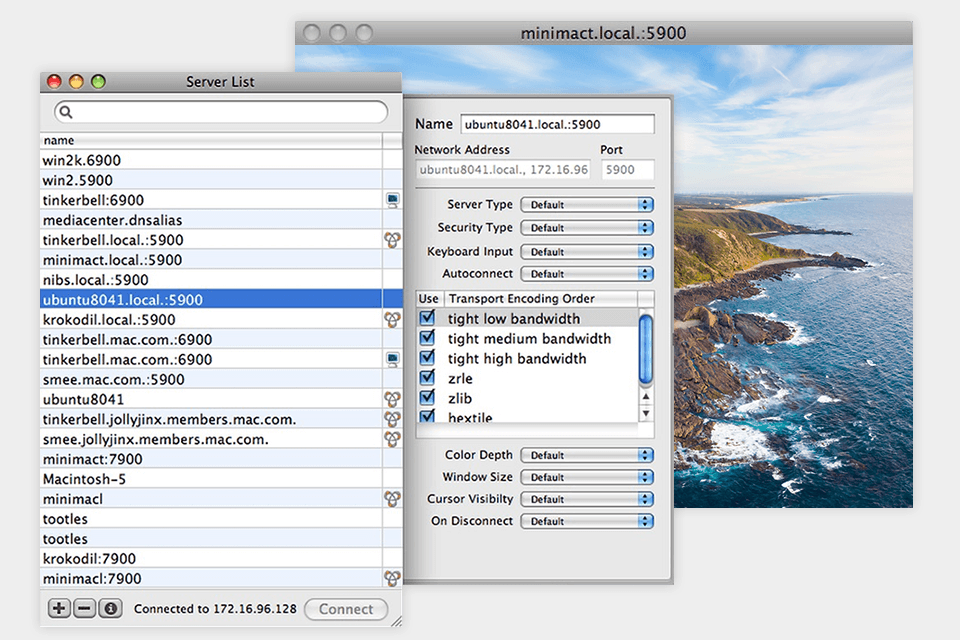This screenshot has width=960, height=640.
Task: Disable the zrle encoding checkbox
Action: (427, 378)
